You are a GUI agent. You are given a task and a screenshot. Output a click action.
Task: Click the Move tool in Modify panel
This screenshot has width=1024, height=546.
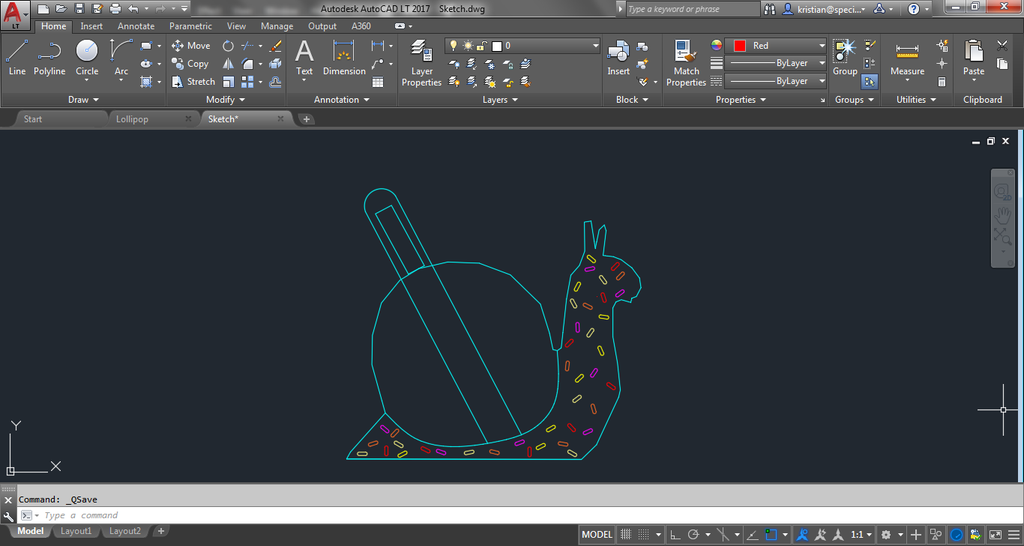190,46
